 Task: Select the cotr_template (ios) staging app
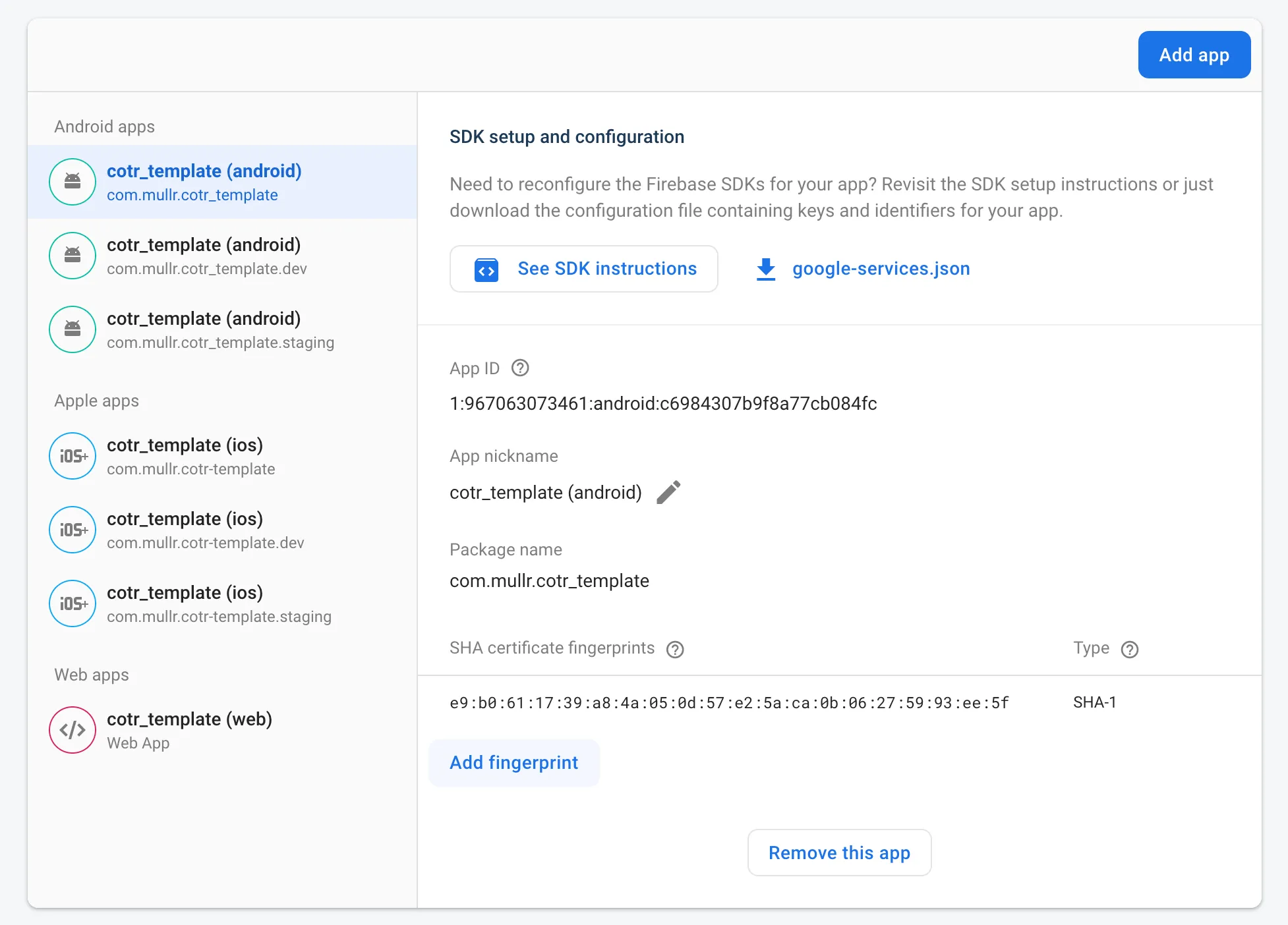point(219,603)
